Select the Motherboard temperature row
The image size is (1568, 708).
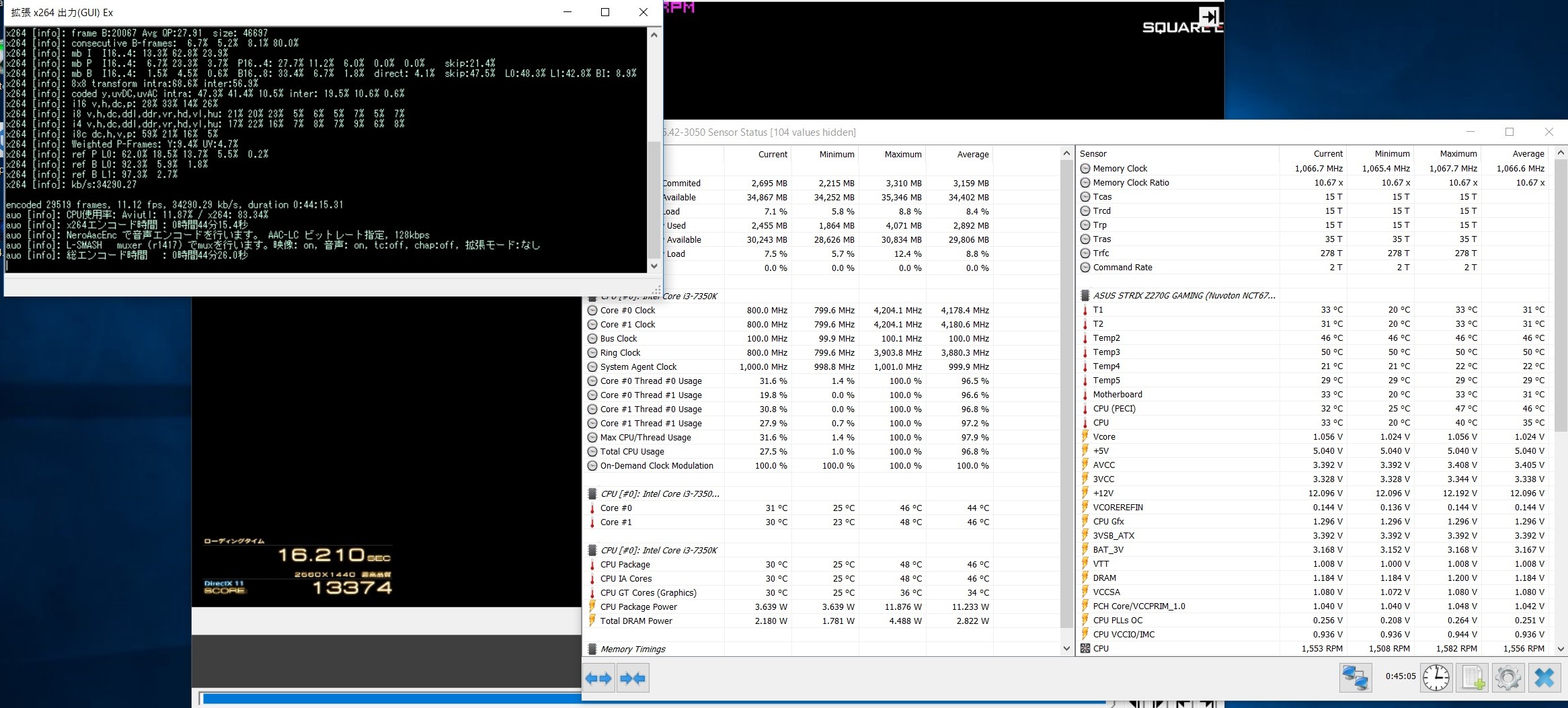coord(1312,394)
